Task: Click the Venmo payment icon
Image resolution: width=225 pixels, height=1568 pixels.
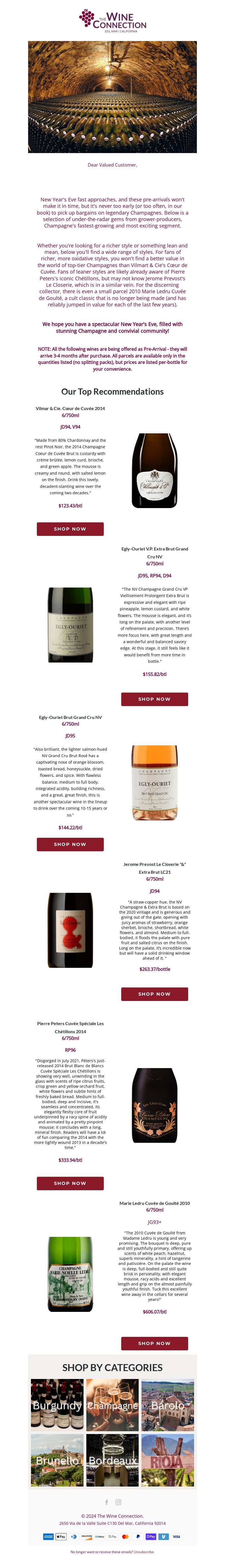Action: point(163,1536)
